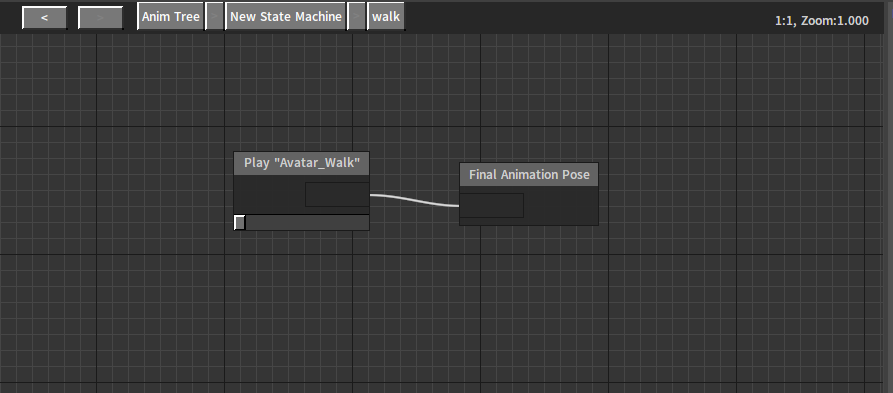Click the output pin of Play "Avatar_Walk"
Viewport: 893px width, 393px height.
coord(337,194)
